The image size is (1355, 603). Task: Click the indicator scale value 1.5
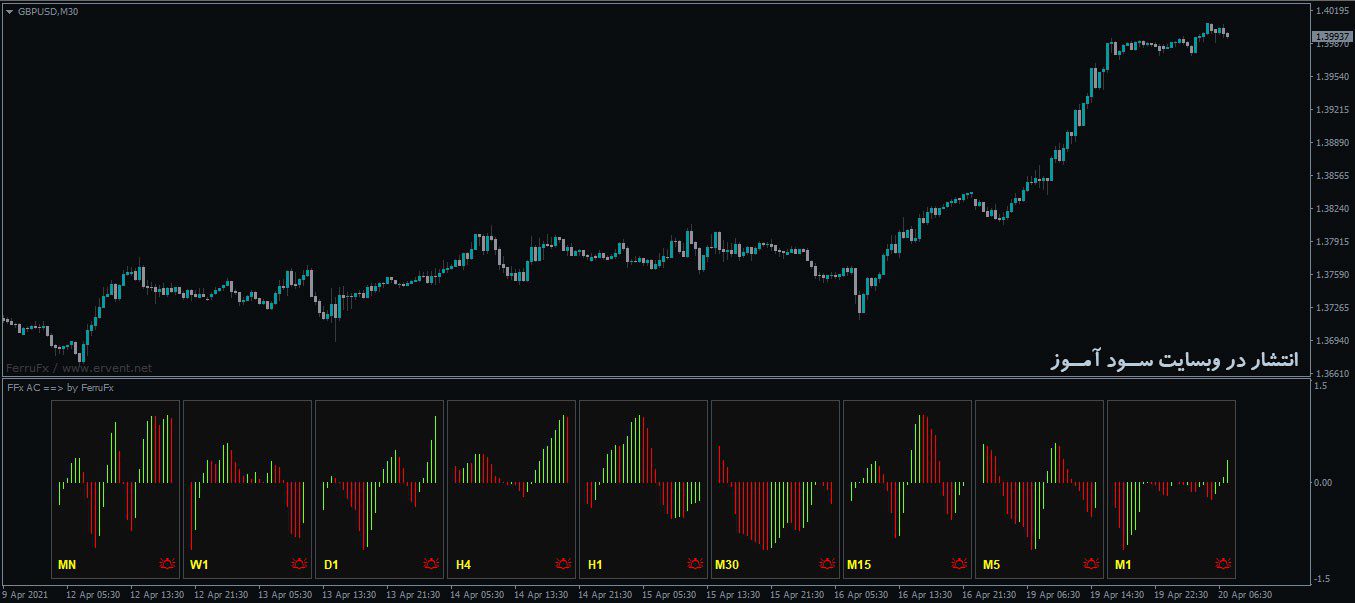[1321, 386]
